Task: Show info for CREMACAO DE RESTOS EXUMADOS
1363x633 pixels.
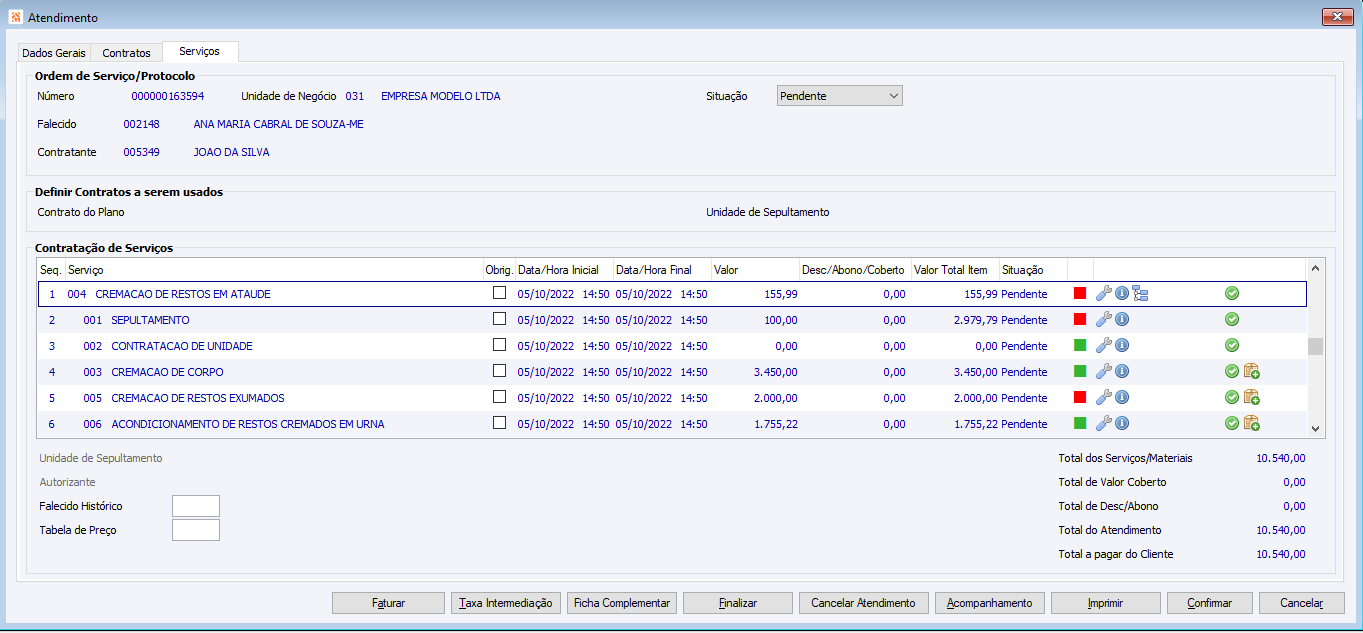Action: tap(1122, 398)
